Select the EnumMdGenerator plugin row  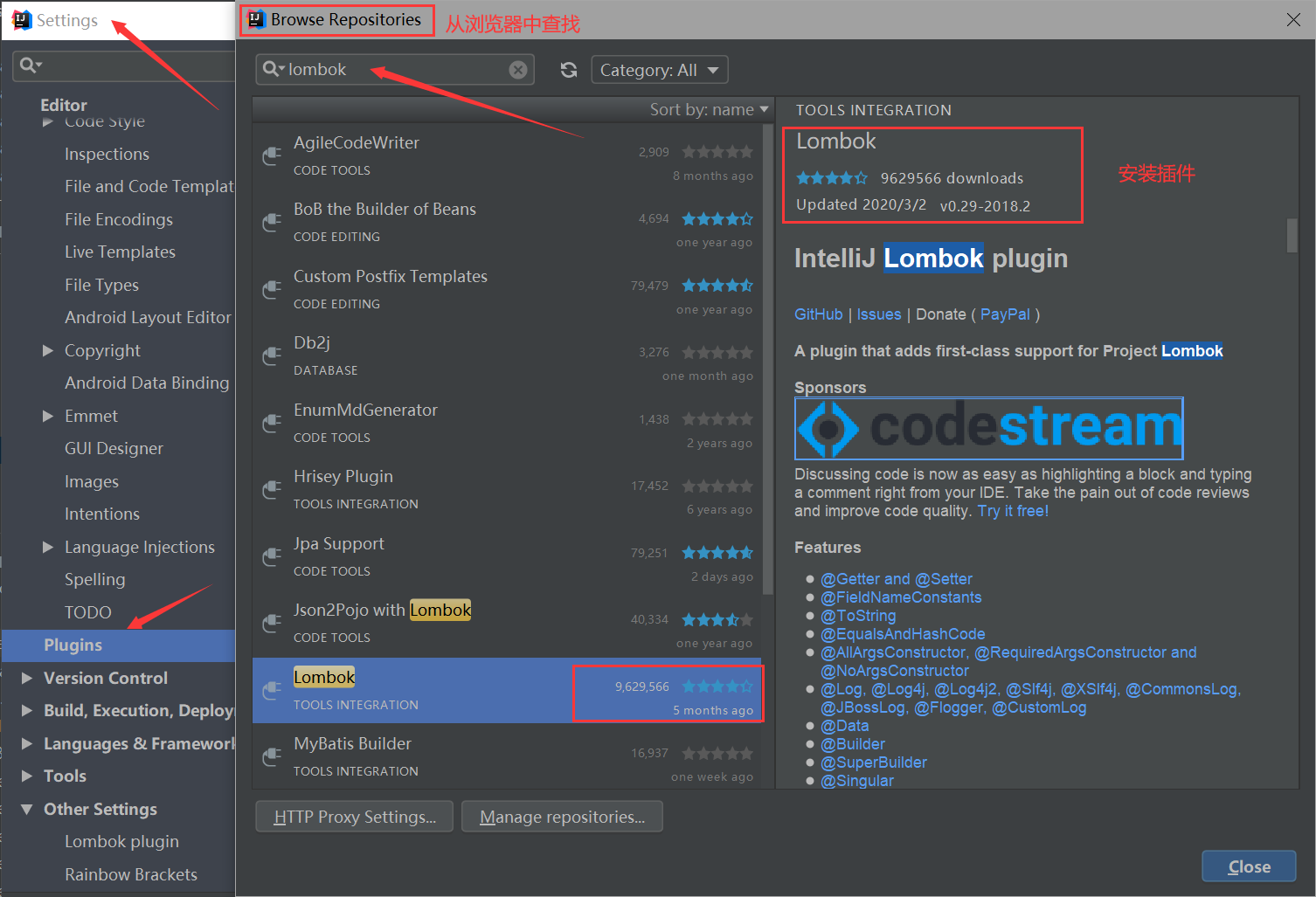507,424
